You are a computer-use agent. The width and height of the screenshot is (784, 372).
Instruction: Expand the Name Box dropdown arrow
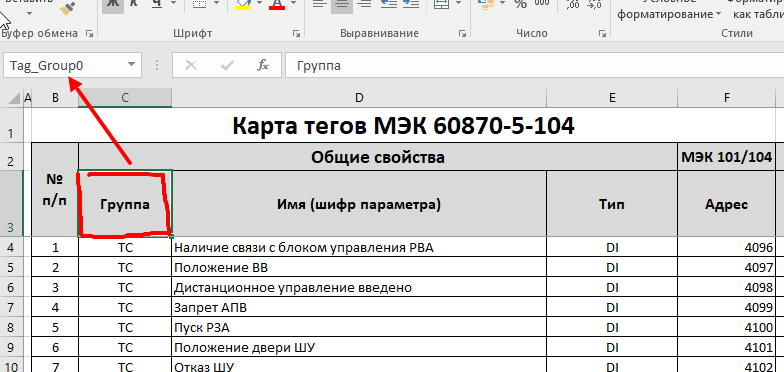click(132, 64)
